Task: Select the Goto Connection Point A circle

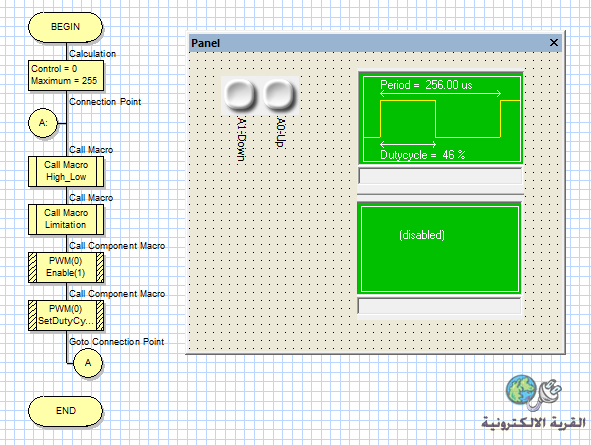Action: (88, 363)
